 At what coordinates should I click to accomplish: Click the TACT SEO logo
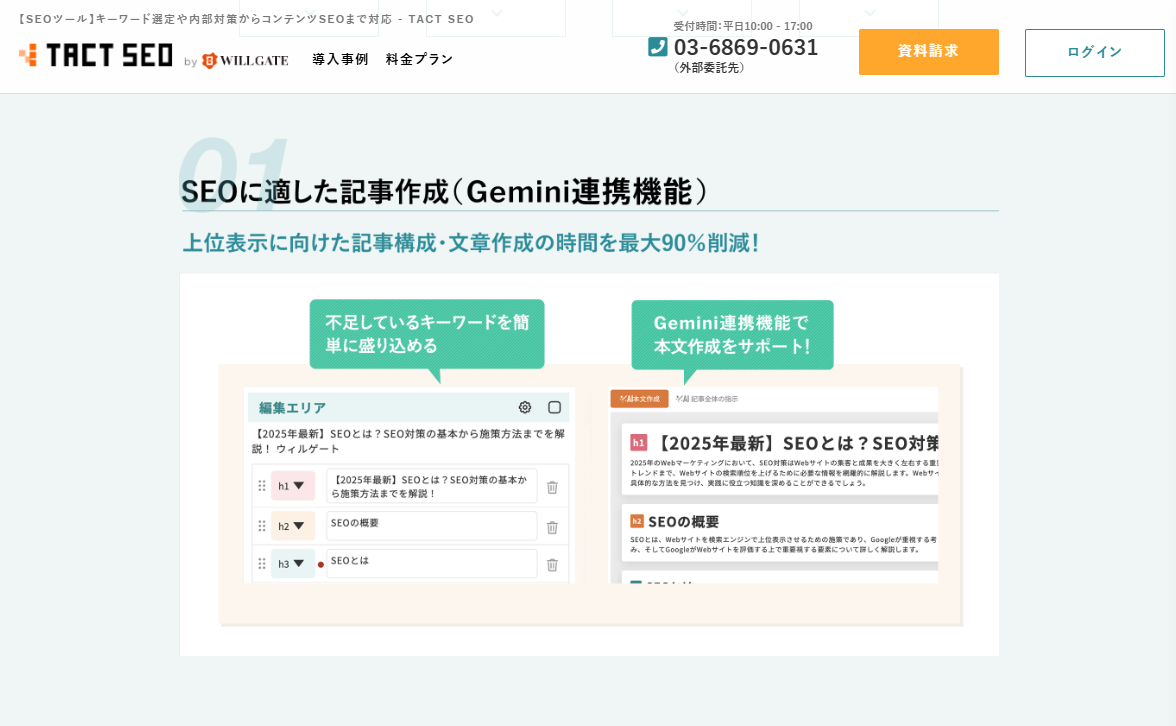point(96,55)
